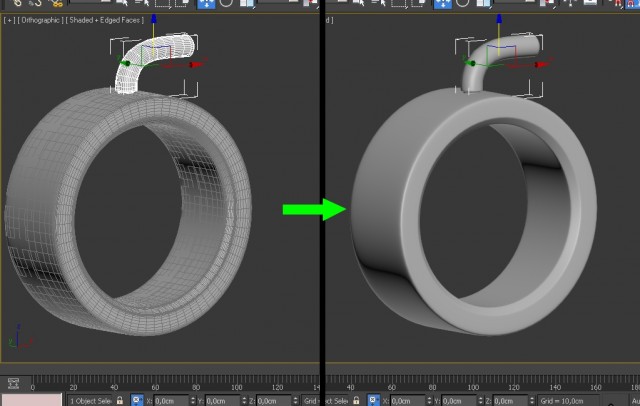Toggle absolute transform mode in the left status bar

point(137,400)
